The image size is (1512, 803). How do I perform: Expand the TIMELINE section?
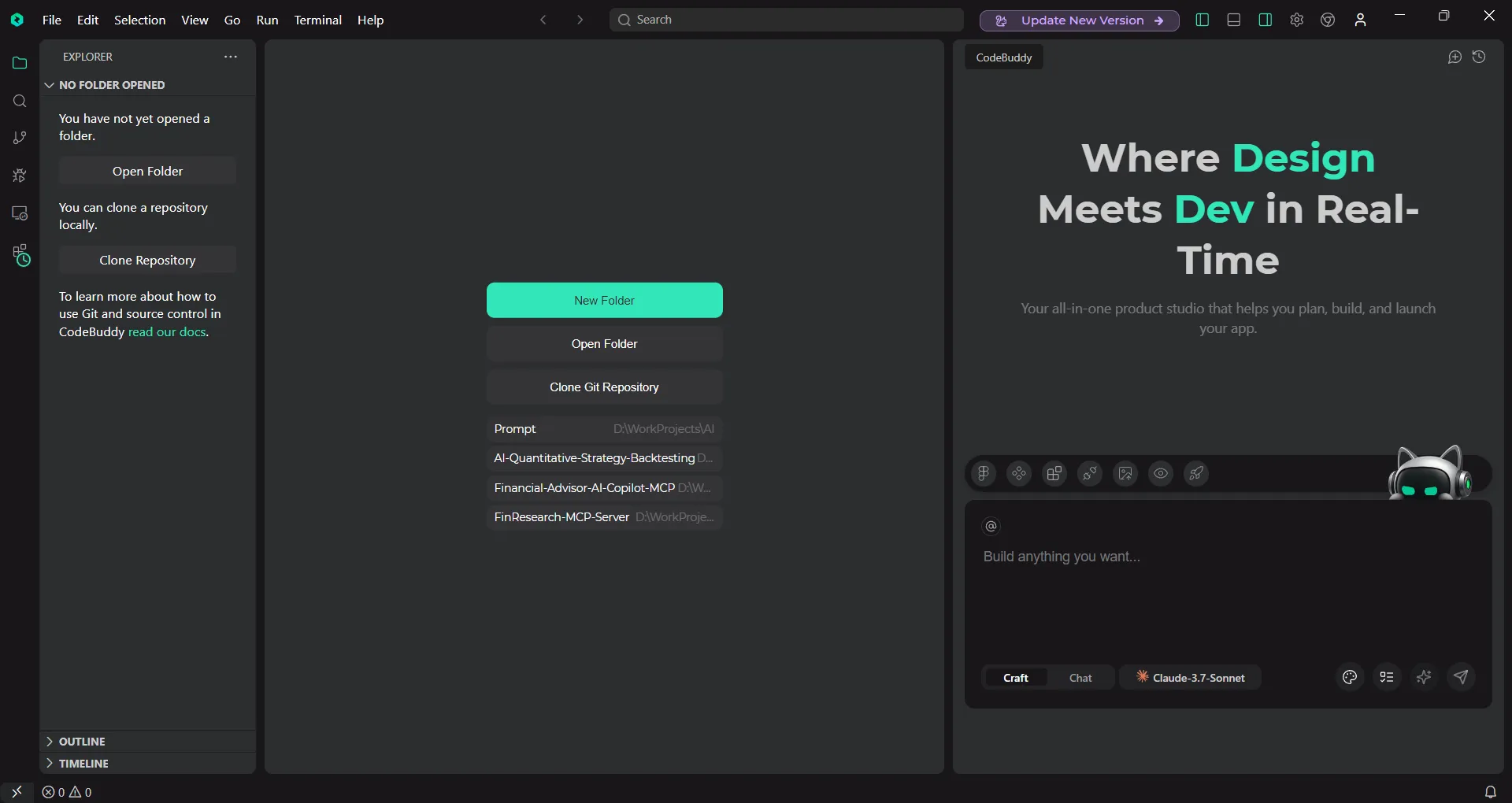148,764
